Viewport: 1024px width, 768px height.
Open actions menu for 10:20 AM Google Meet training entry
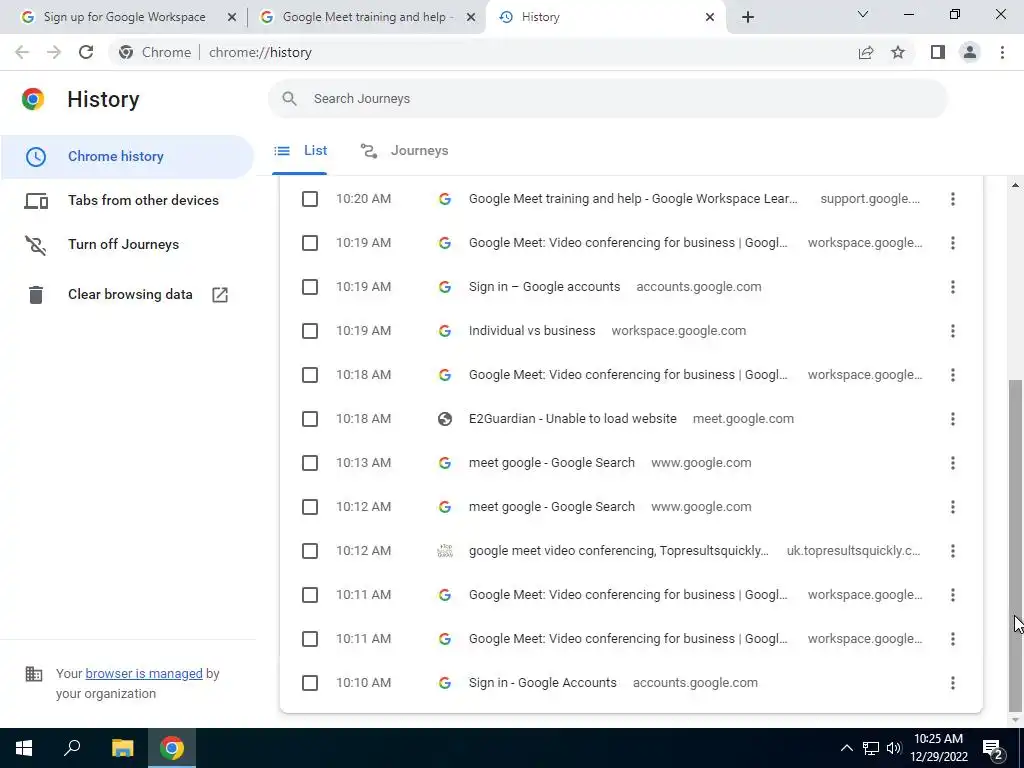pos(953,199)
